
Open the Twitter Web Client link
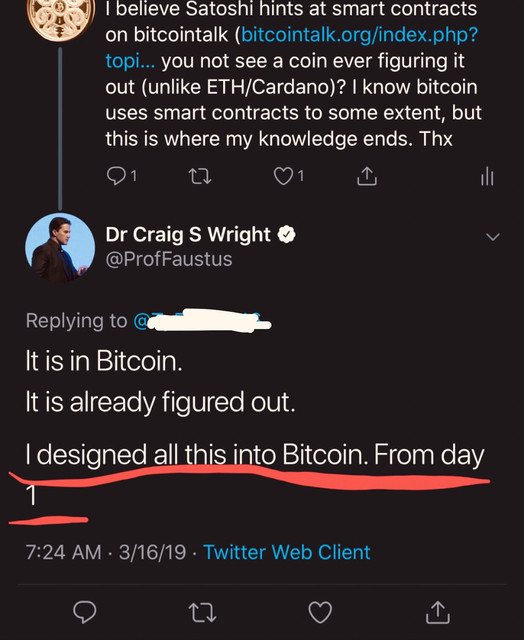[287, 552]
